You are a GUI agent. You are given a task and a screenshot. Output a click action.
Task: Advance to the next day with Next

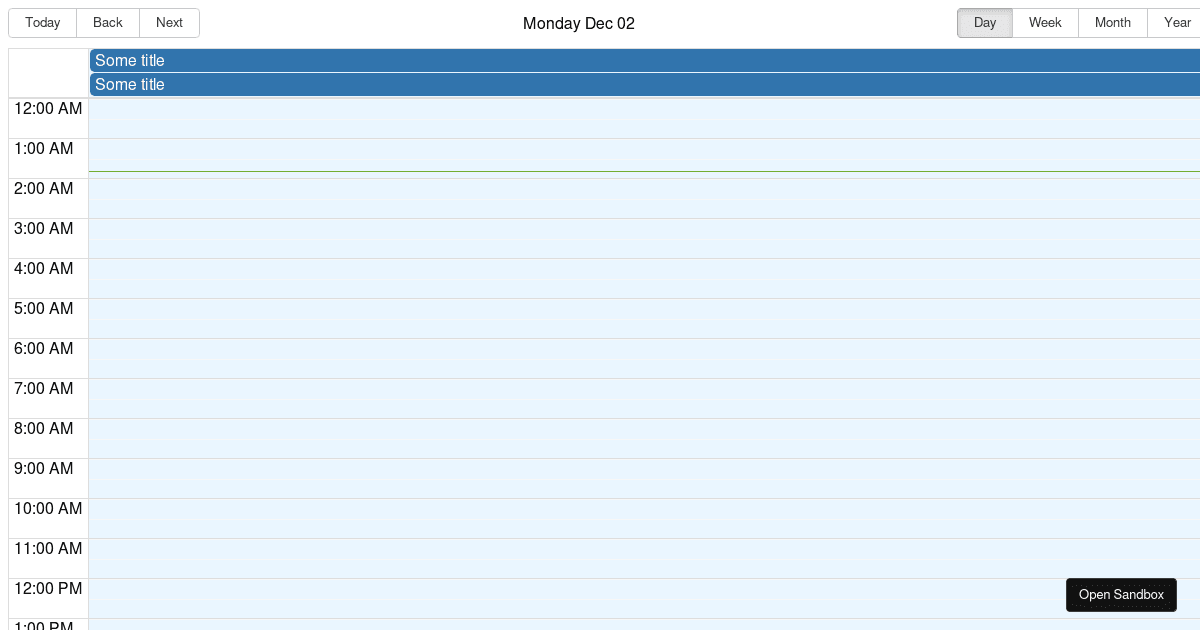pos(169,22)
